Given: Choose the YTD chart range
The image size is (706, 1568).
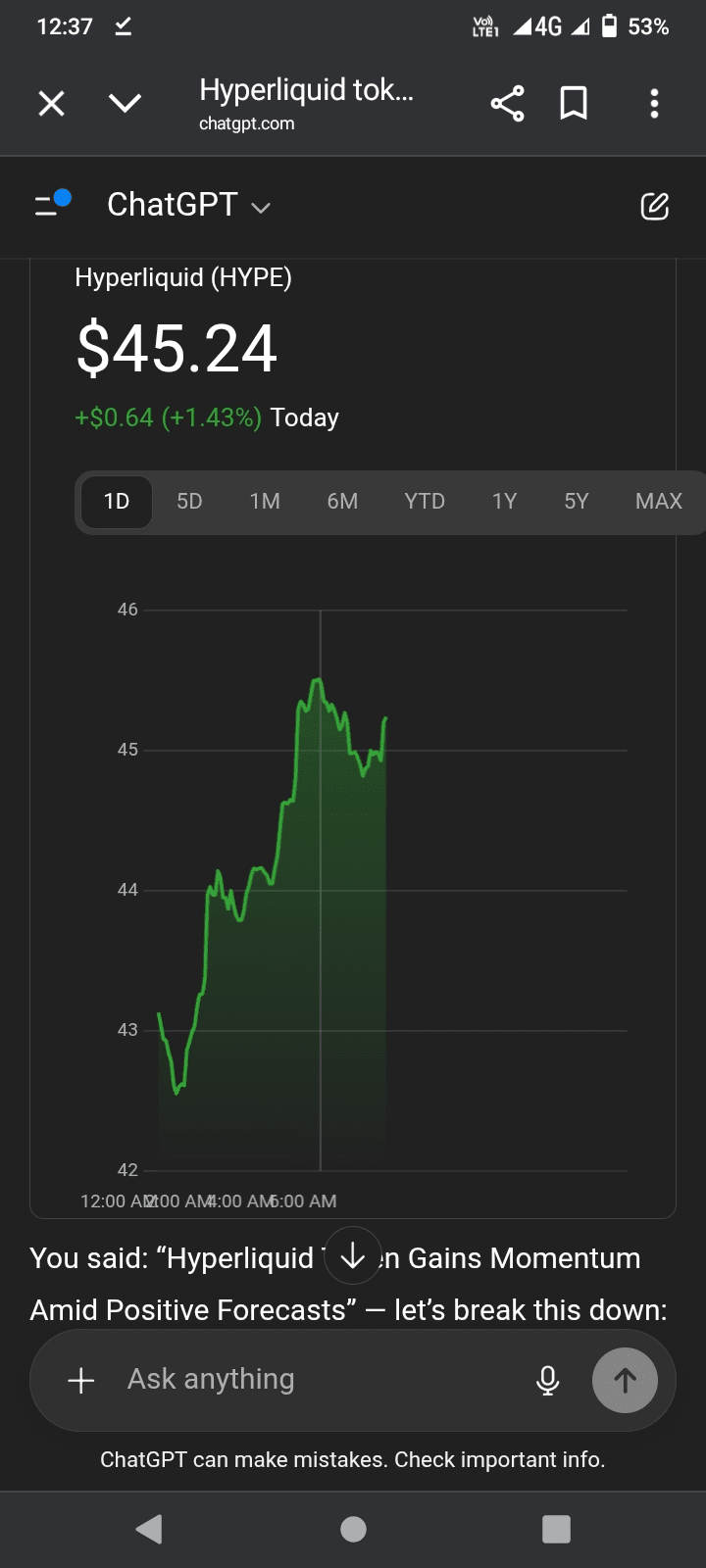Looking at the screenshot, I should [x=425, y=502].
